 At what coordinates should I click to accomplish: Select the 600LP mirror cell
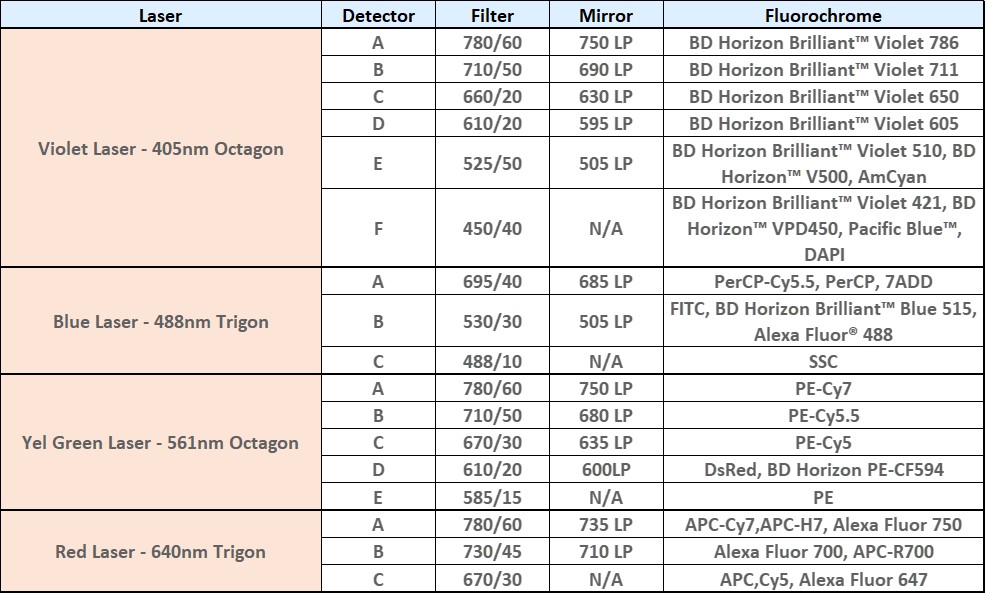pyautogui.click(x=606, y=470)
